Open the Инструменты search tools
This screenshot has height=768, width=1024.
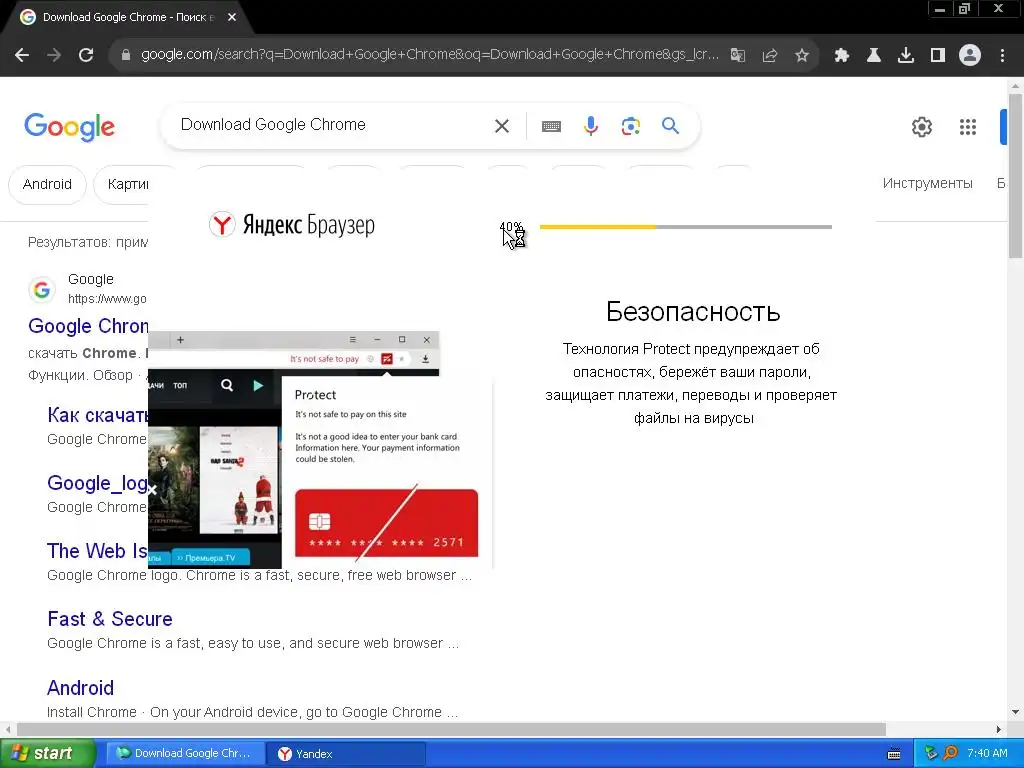click(x=927, y=184)
